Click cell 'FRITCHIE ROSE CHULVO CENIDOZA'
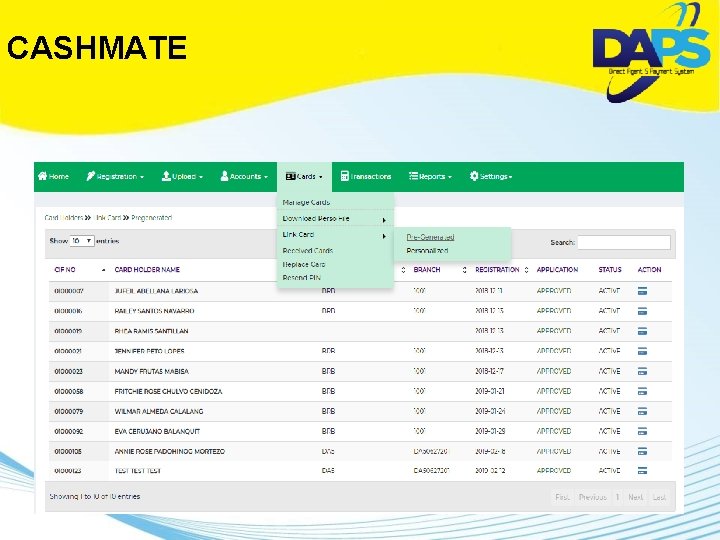Image resolution: width=720 pixels, height=540 pixels. 168,392
